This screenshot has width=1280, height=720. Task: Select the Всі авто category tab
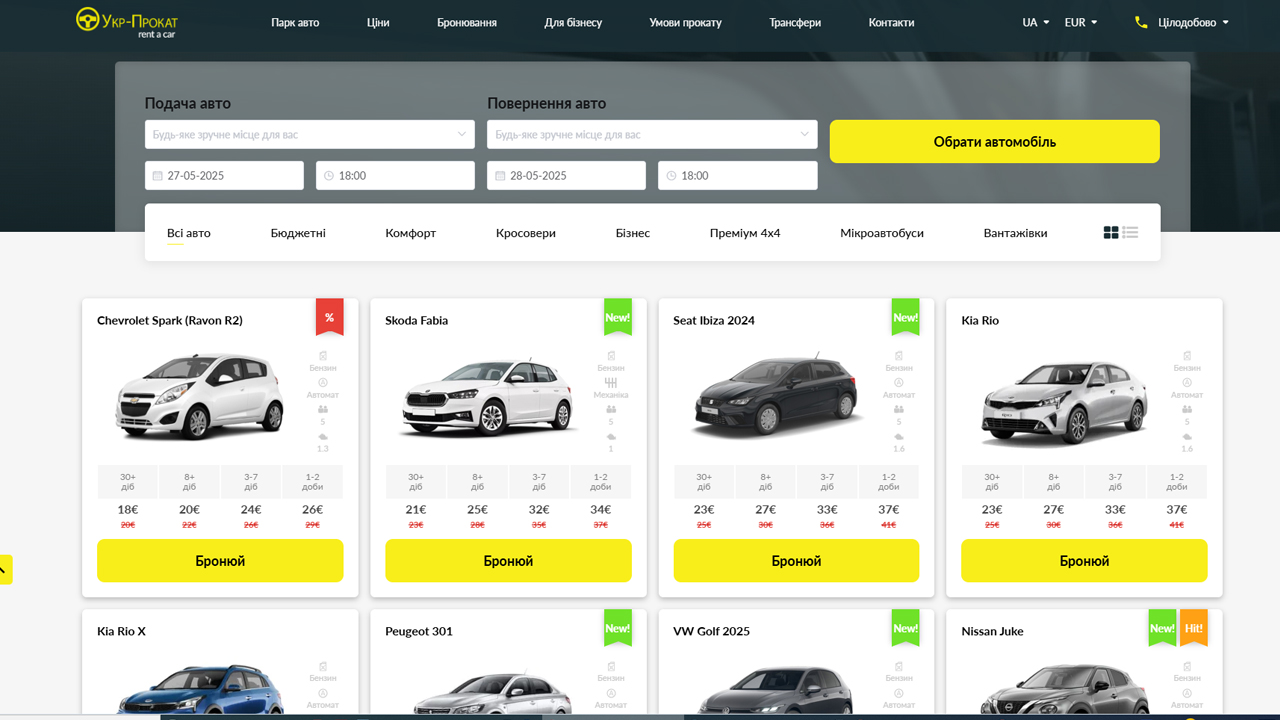coord(189,233)
